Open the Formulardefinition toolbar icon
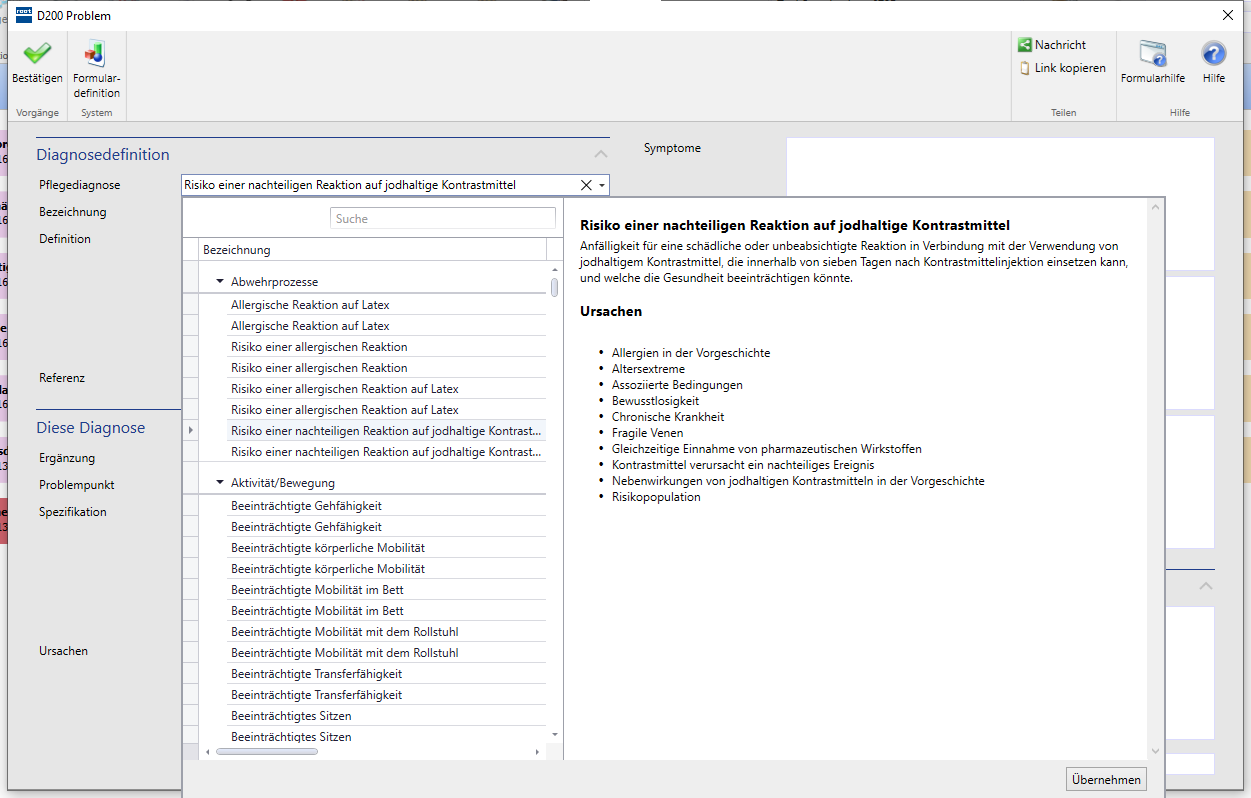The image size is (1251, 798). (96, 54)
